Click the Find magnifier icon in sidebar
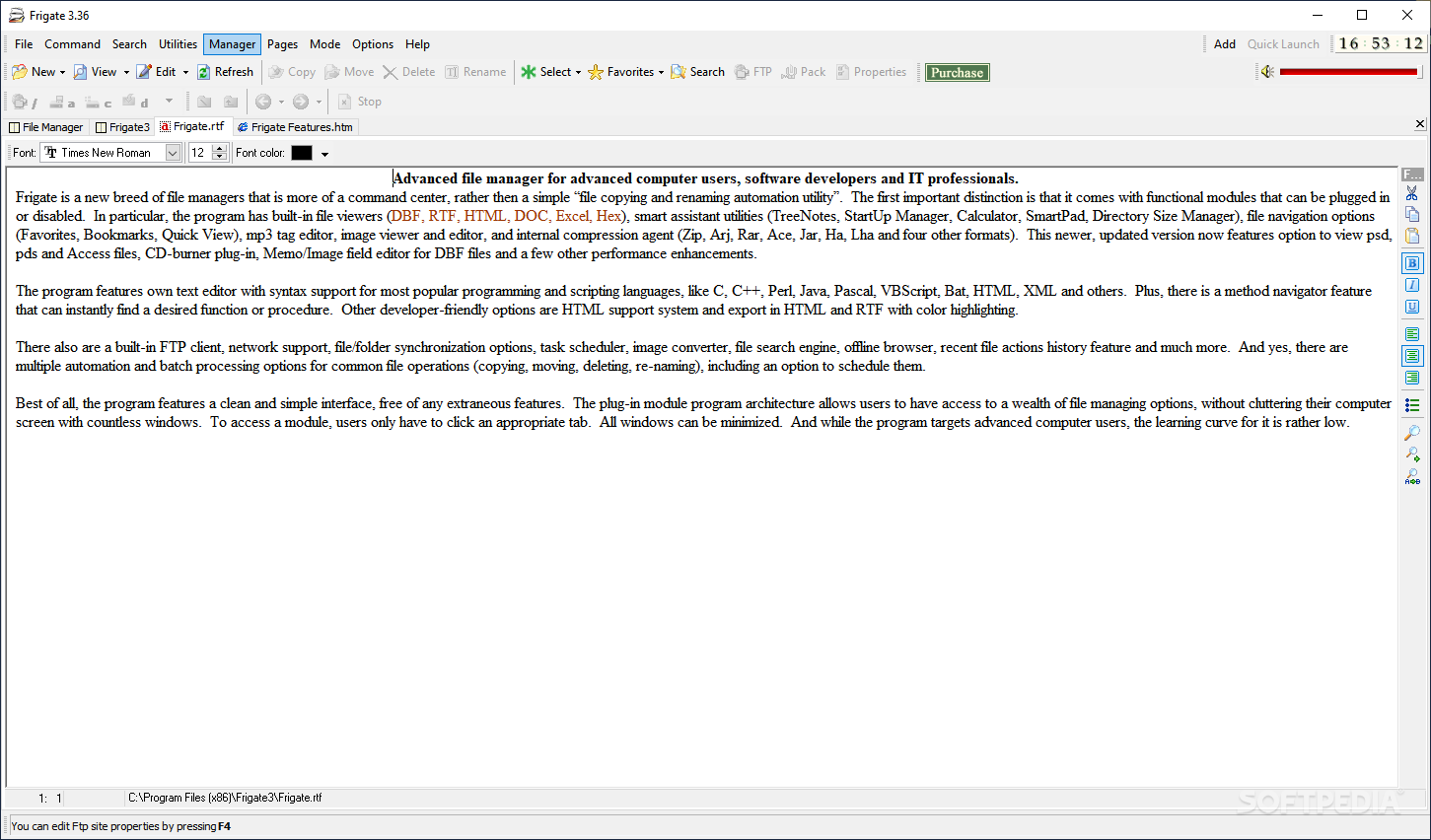The image size is (1431, 840). click(1412, 433)
